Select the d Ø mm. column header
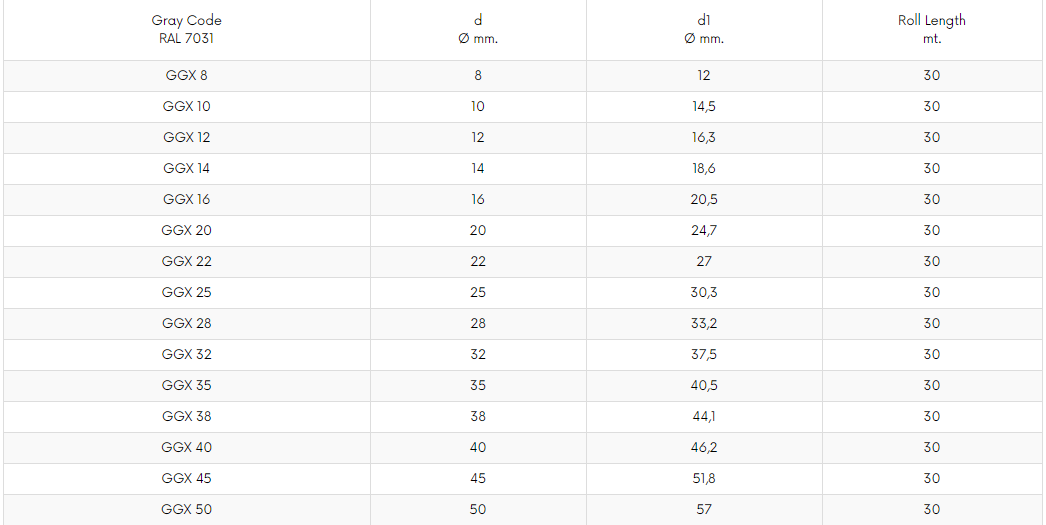Screen dimensions: 1046x525 pyautogui.click(x=478, y=29)
